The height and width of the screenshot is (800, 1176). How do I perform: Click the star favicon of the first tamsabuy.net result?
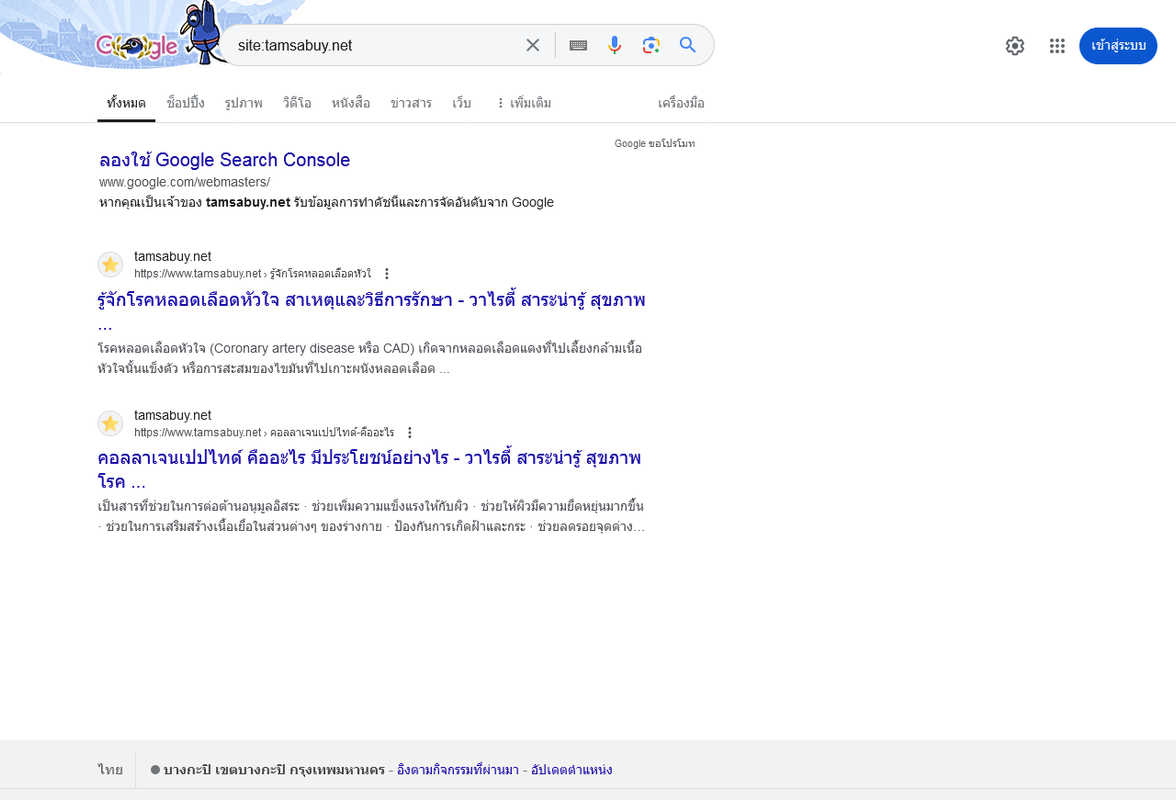[110, 265]
